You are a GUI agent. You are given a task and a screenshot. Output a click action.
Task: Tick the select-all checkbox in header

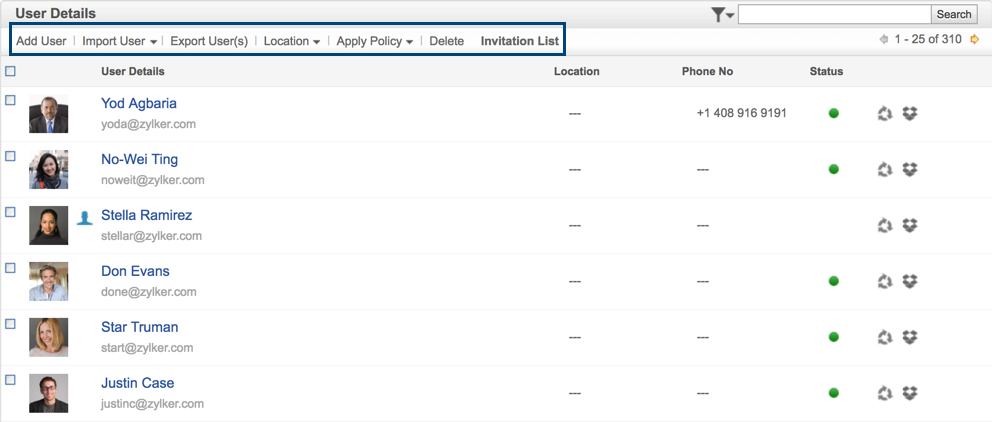(10, 71)
